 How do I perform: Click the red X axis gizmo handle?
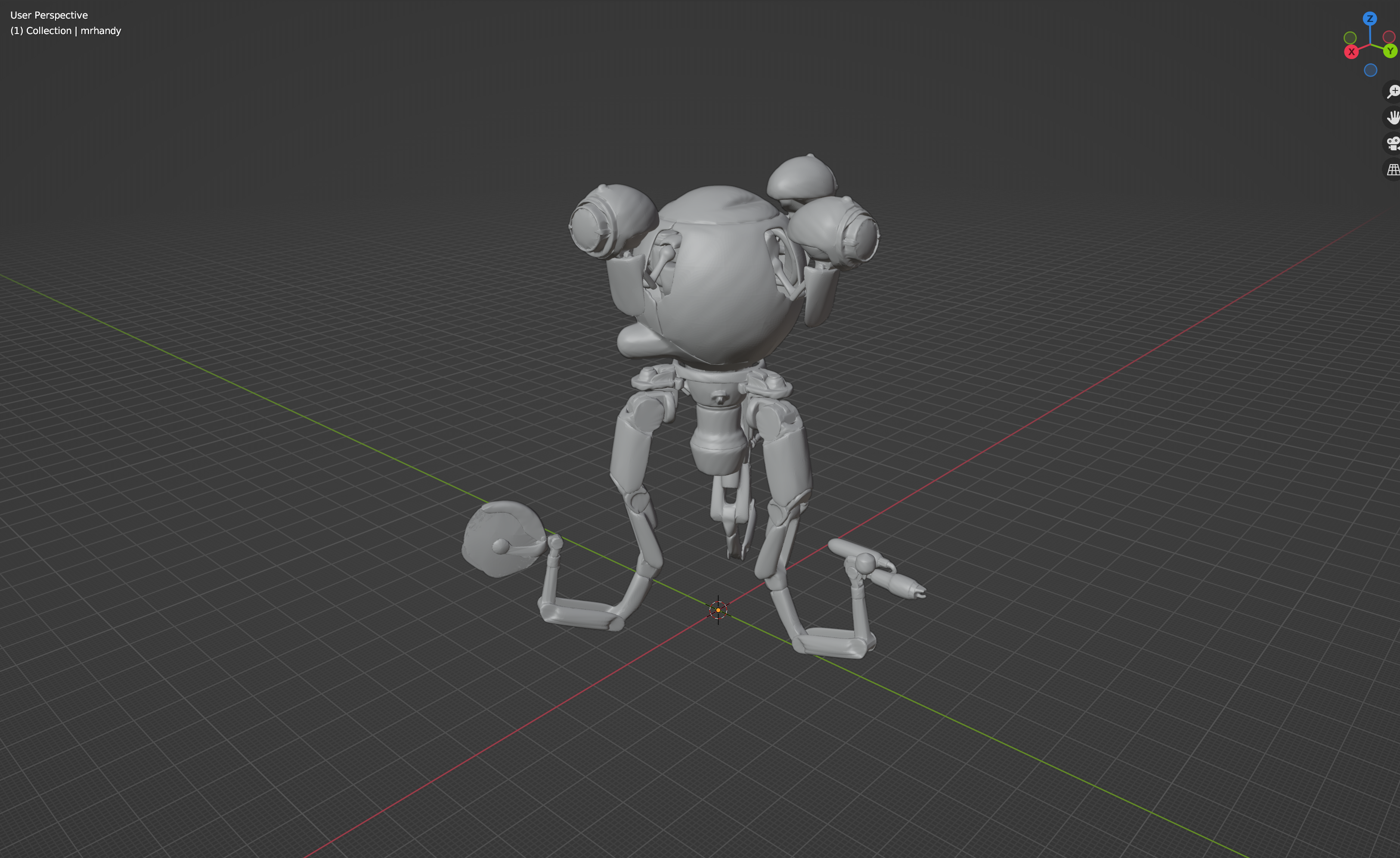pos(1351,52)
